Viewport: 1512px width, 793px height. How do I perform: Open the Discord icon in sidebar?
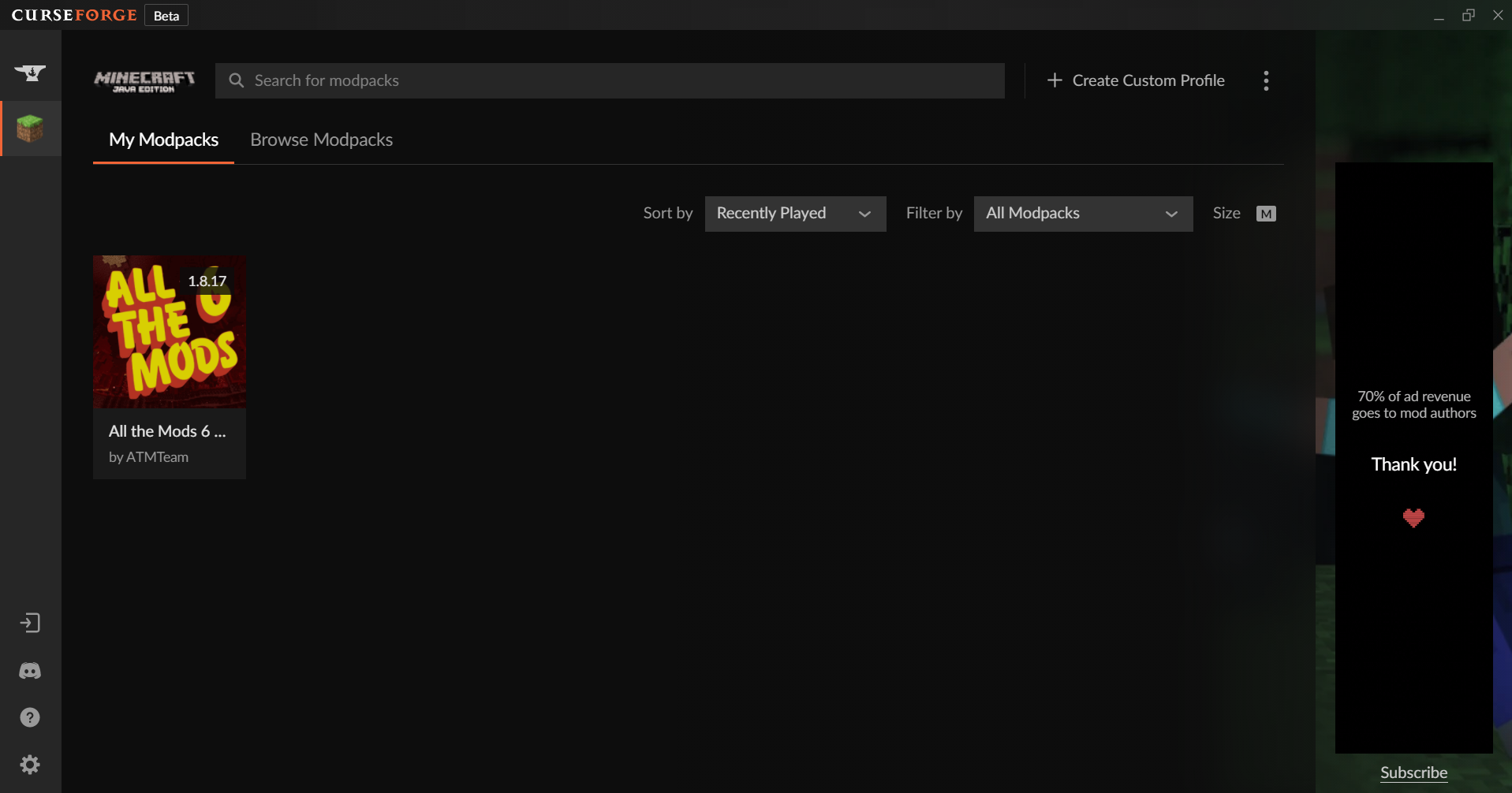[30, 671]
